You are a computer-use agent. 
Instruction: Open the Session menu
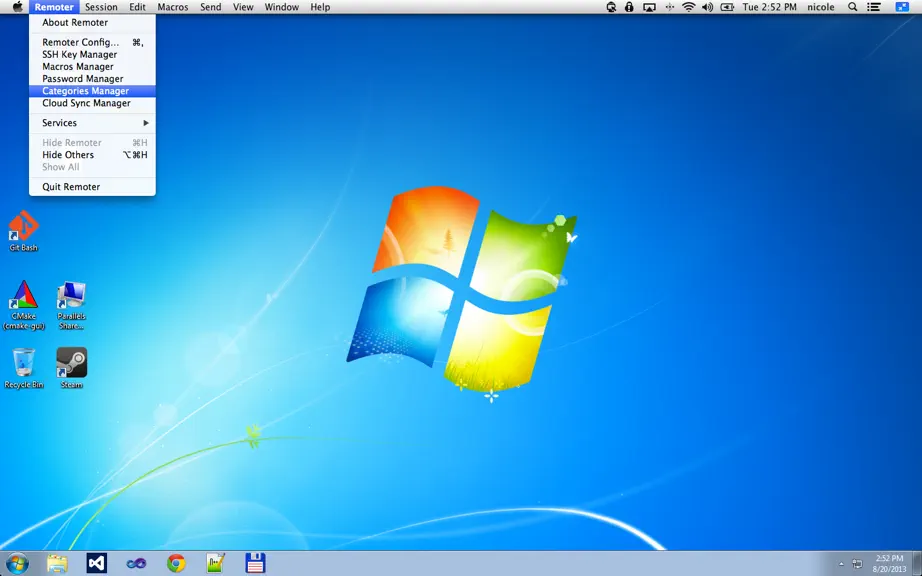click(101, 7)
